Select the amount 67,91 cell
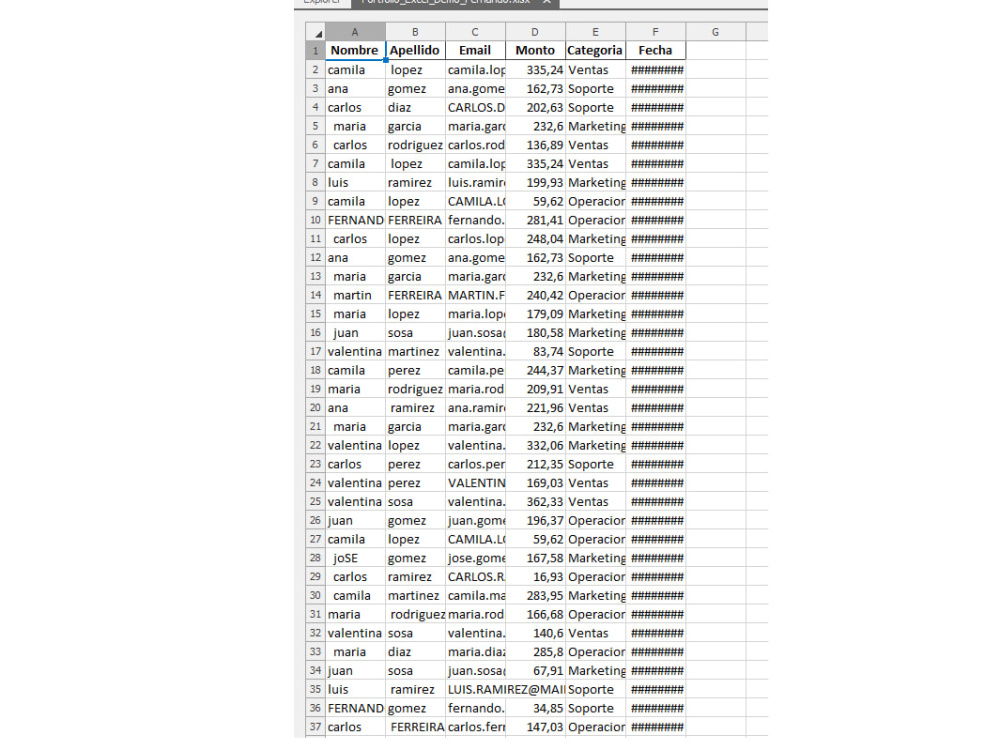The image size is (1000, 750). coord(535,671)
